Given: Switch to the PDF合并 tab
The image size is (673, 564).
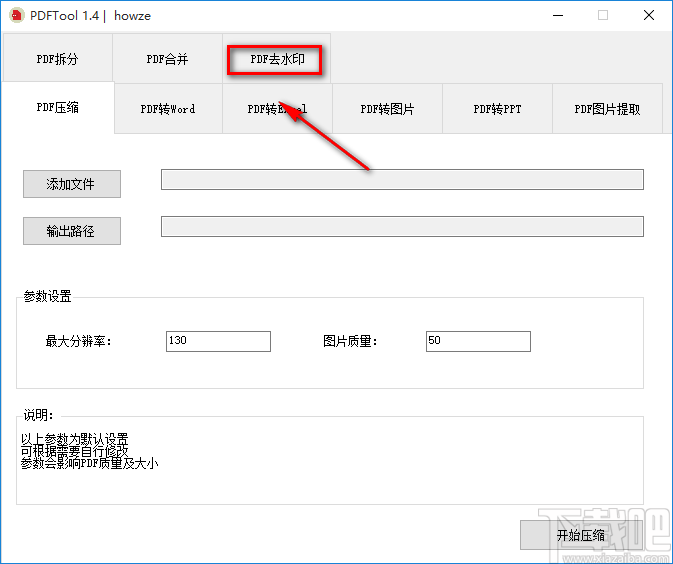Looking at the screenshot, I should (167, 58).
